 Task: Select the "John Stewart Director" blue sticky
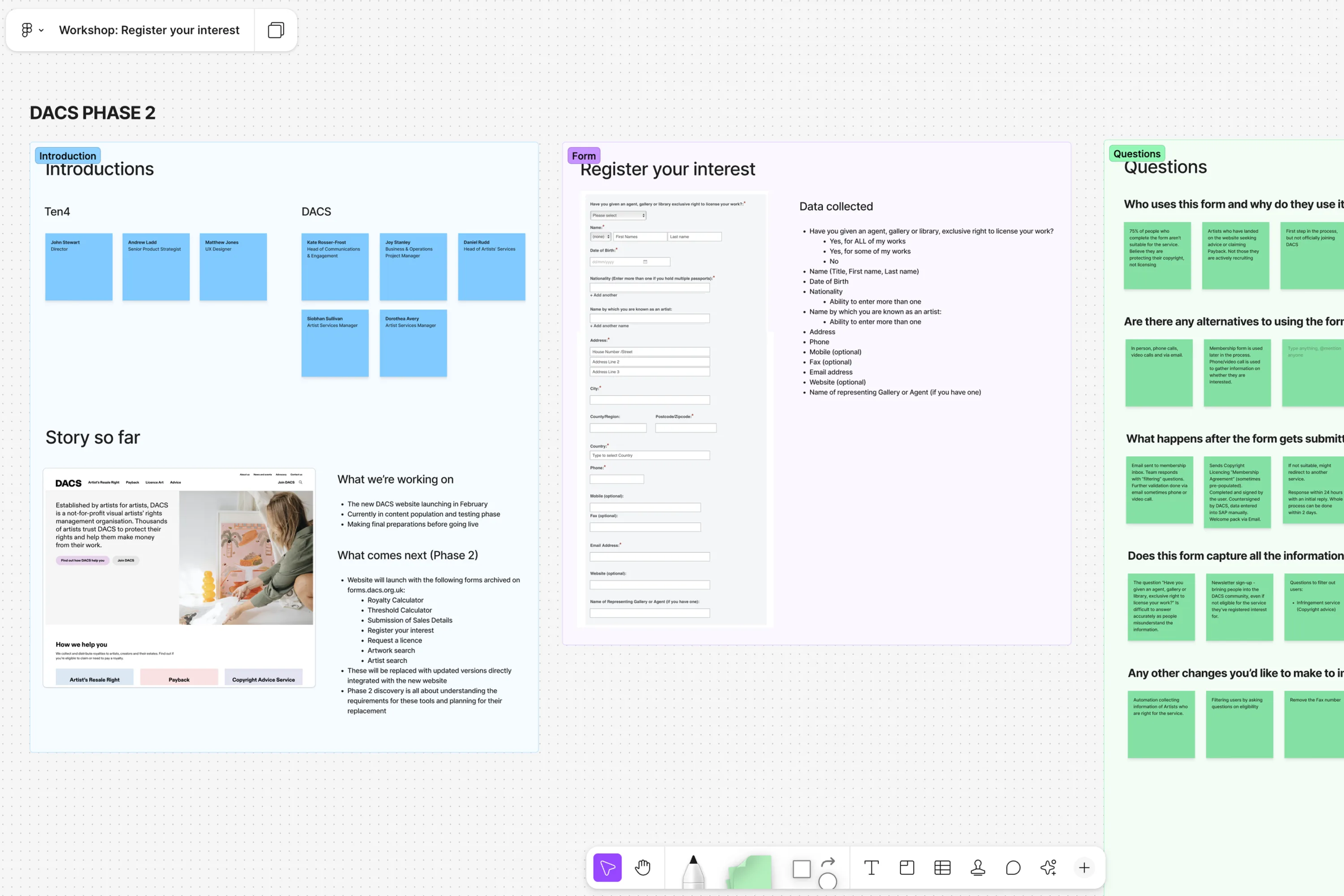click(79, 266)
